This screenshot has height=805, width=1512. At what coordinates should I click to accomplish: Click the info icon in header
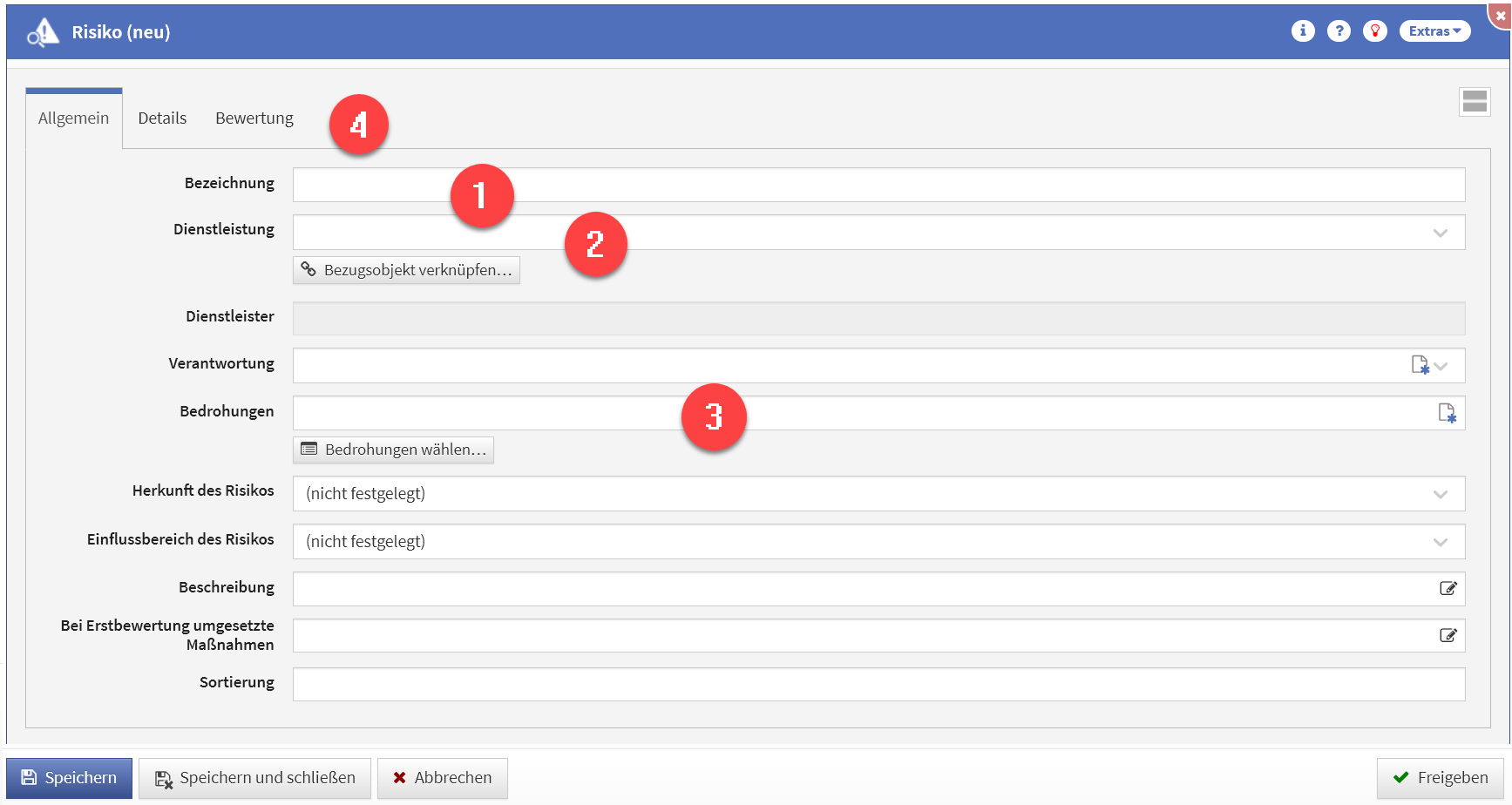pos(1303,31)
